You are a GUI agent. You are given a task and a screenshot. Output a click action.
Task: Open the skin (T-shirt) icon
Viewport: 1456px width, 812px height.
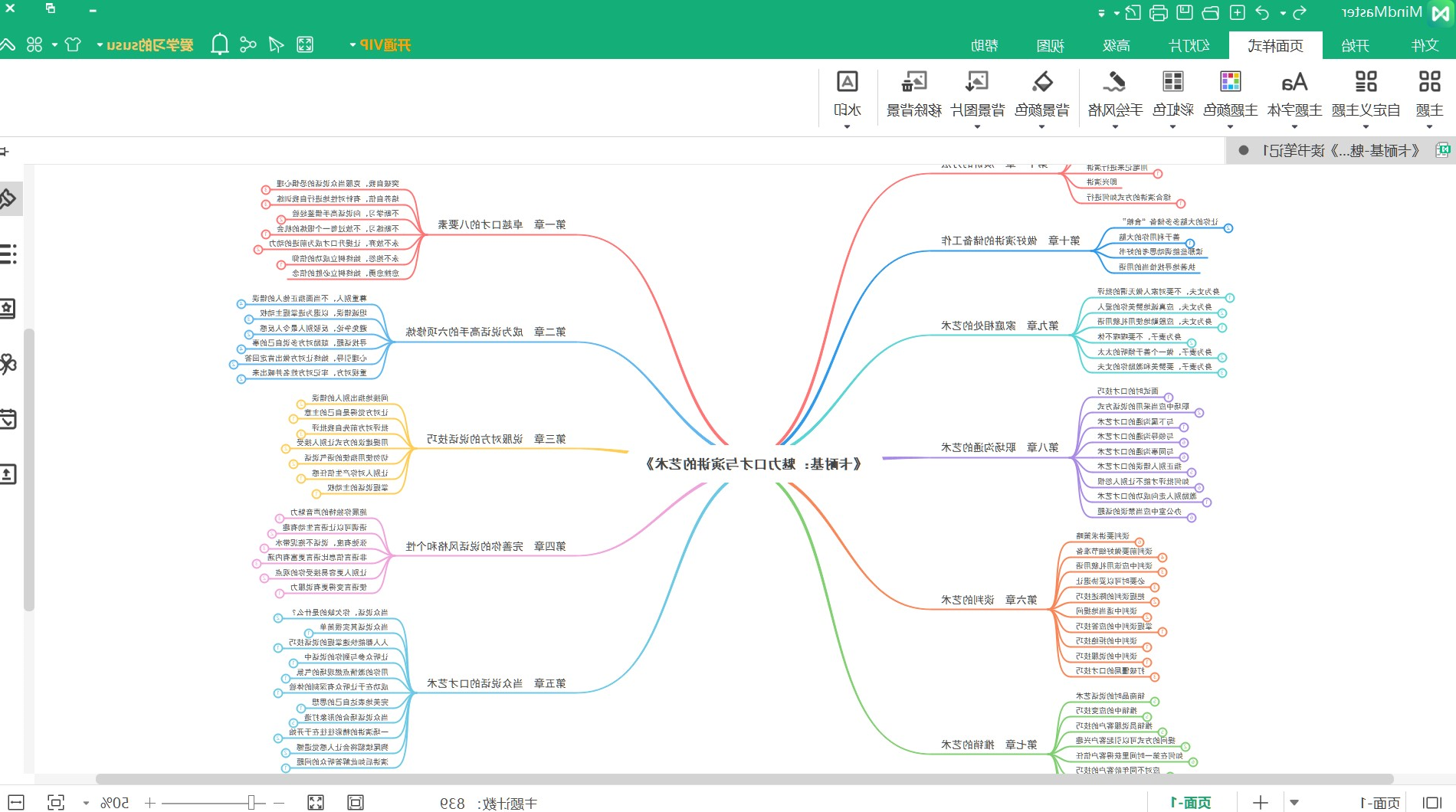[x=73, y=44]
